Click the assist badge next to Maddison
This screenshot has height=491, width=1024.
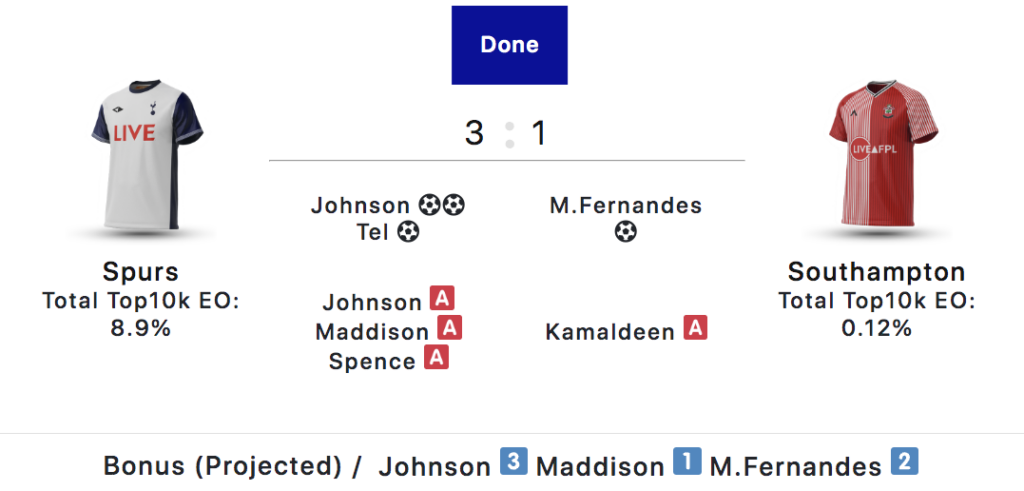coord(450,328)
